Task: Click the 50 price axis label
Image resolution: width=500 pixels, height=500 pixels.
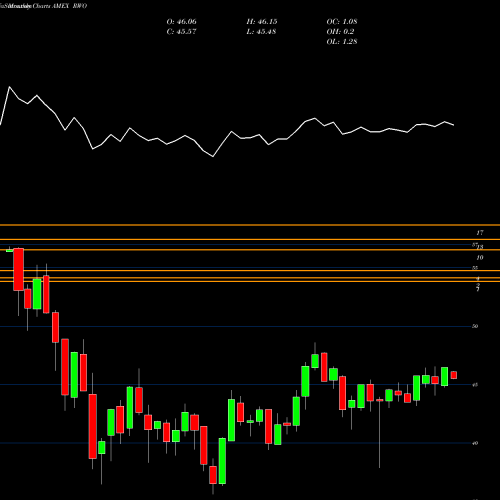Action: (475, 326)
